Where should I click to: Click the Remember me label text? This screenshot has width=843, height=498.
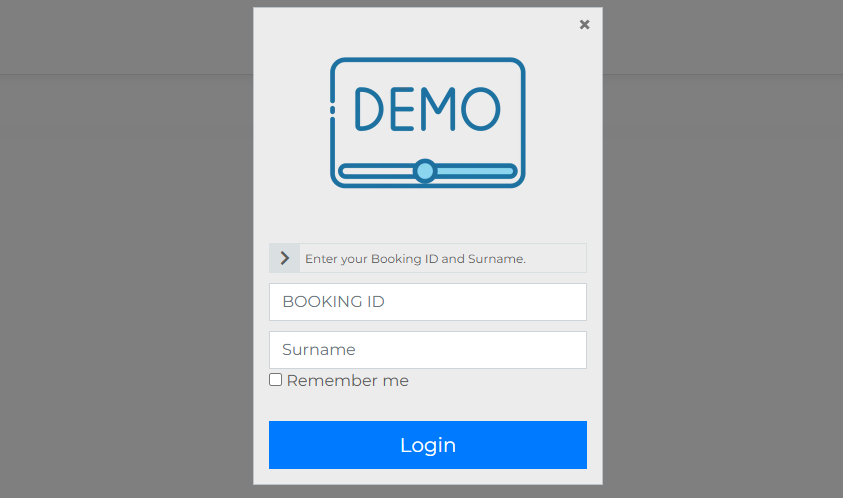click(347, 381)
